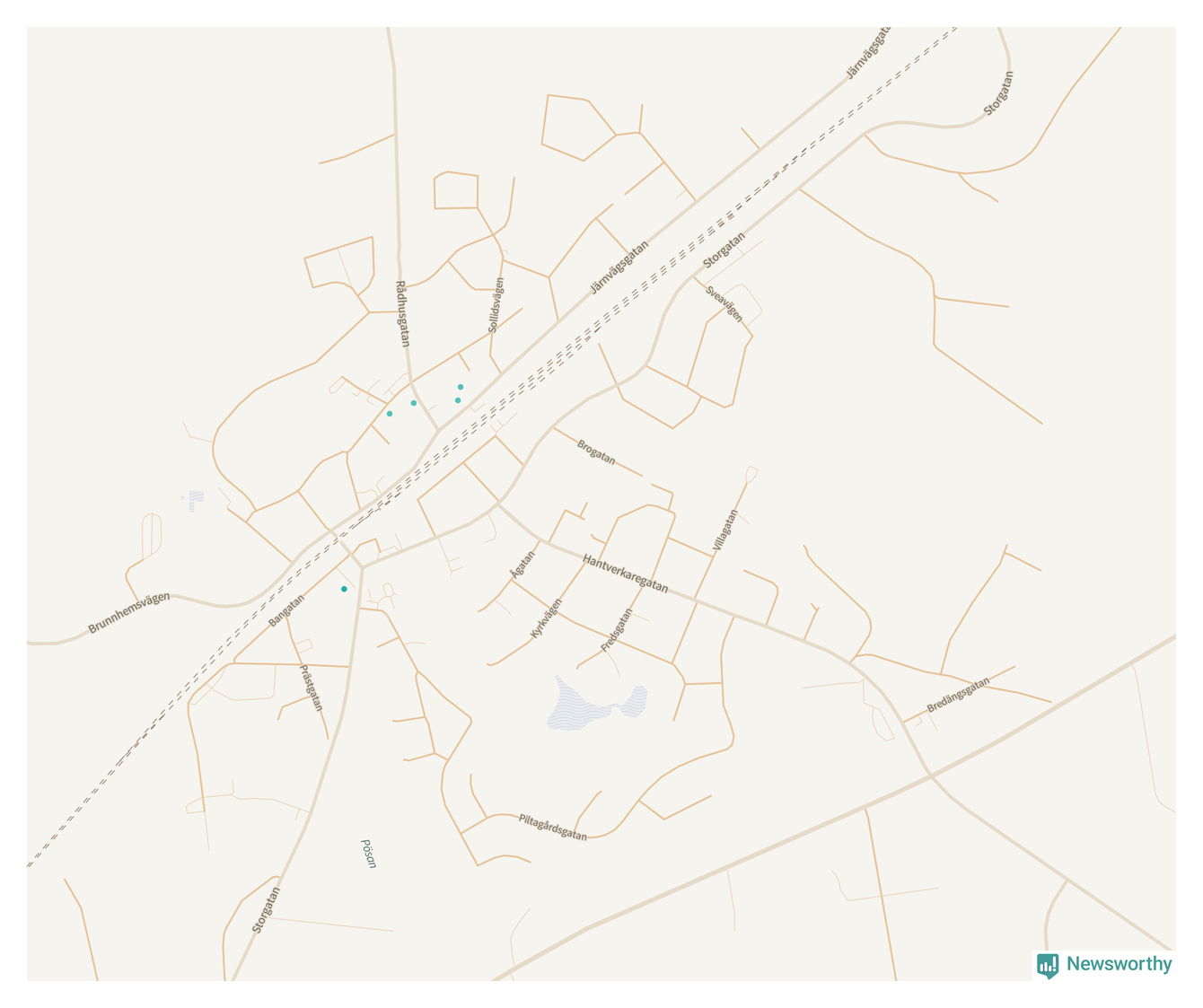The height and width of the screenshot is (1008, 1203).
Task: Click the Prästgatan street label
Action: pos(311,688)
